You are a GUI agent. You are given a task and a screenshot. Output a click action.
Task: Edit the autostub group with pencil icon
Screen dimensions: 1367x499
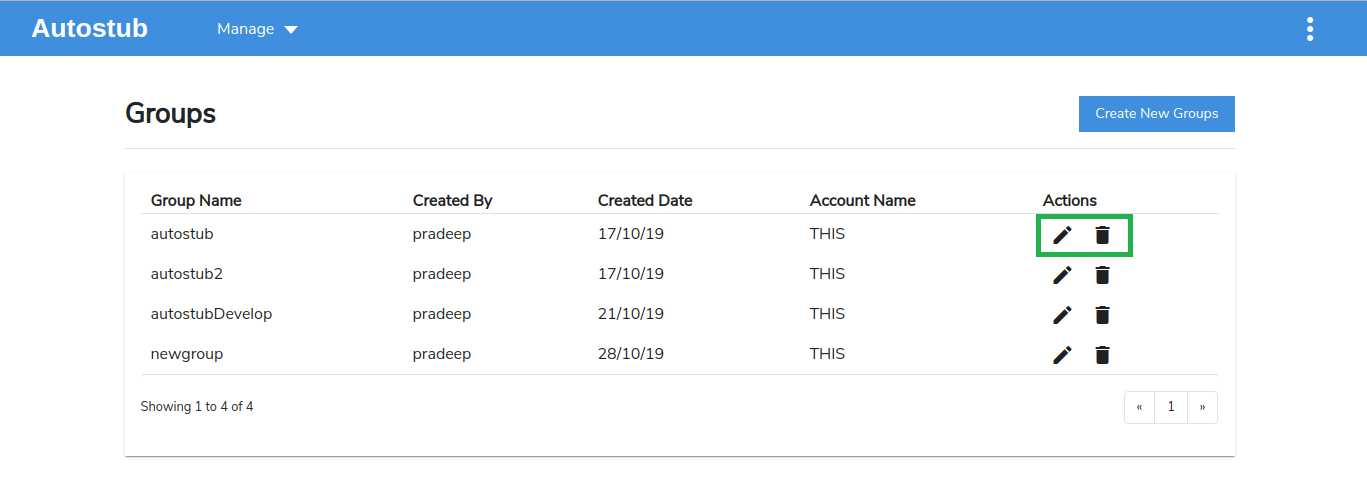pos(1062,235)
